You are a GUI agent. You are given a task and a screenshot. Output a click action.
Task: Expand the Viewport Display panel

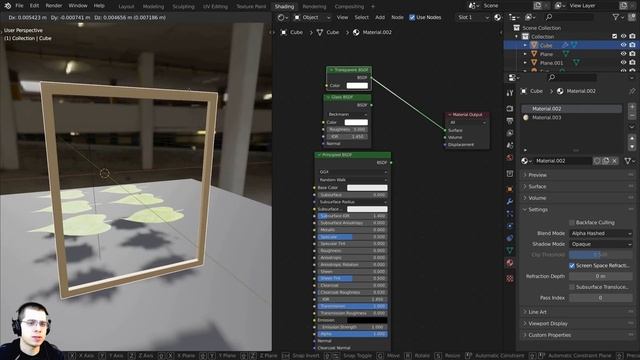[548, 323]
